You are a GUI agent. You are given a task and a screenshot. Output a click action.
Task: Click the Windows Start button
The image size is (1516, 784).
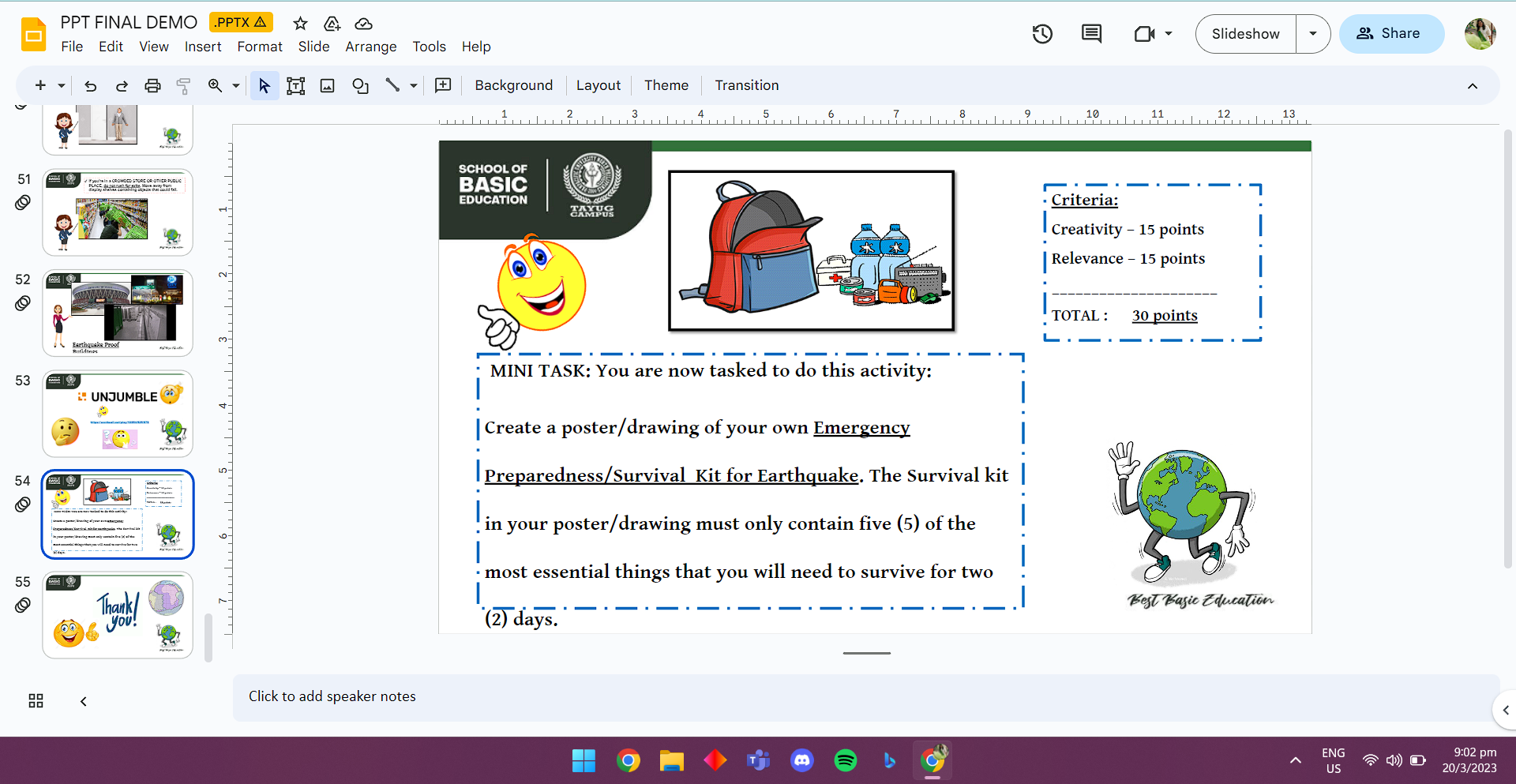584,760
